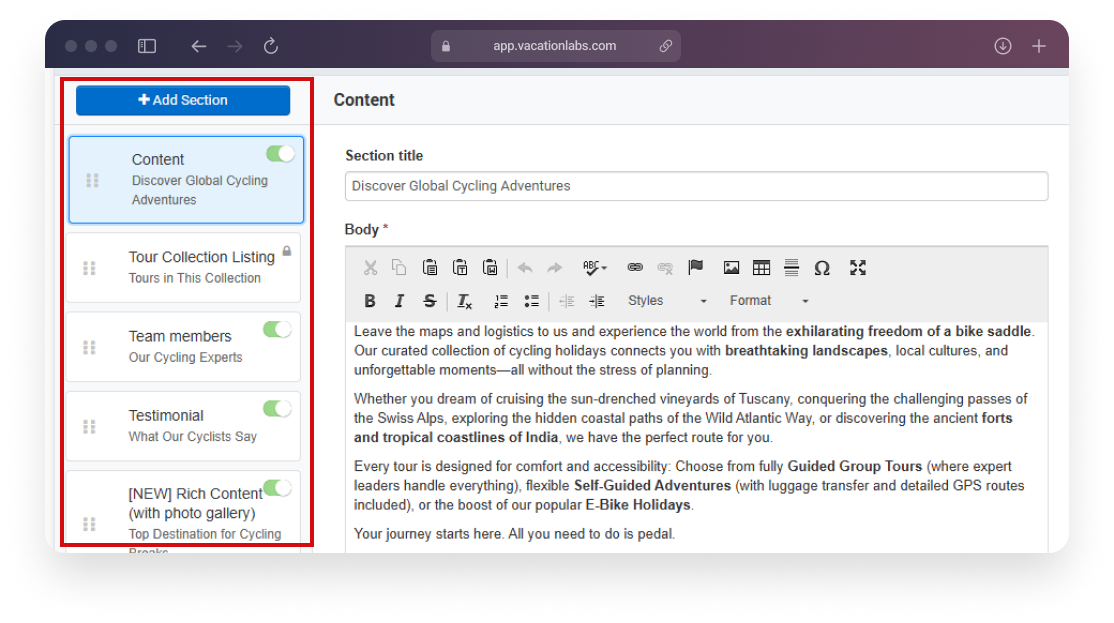Insert a table with the table icon
The width and height of the screenshot is (1114, 623).
pos(761,268)
